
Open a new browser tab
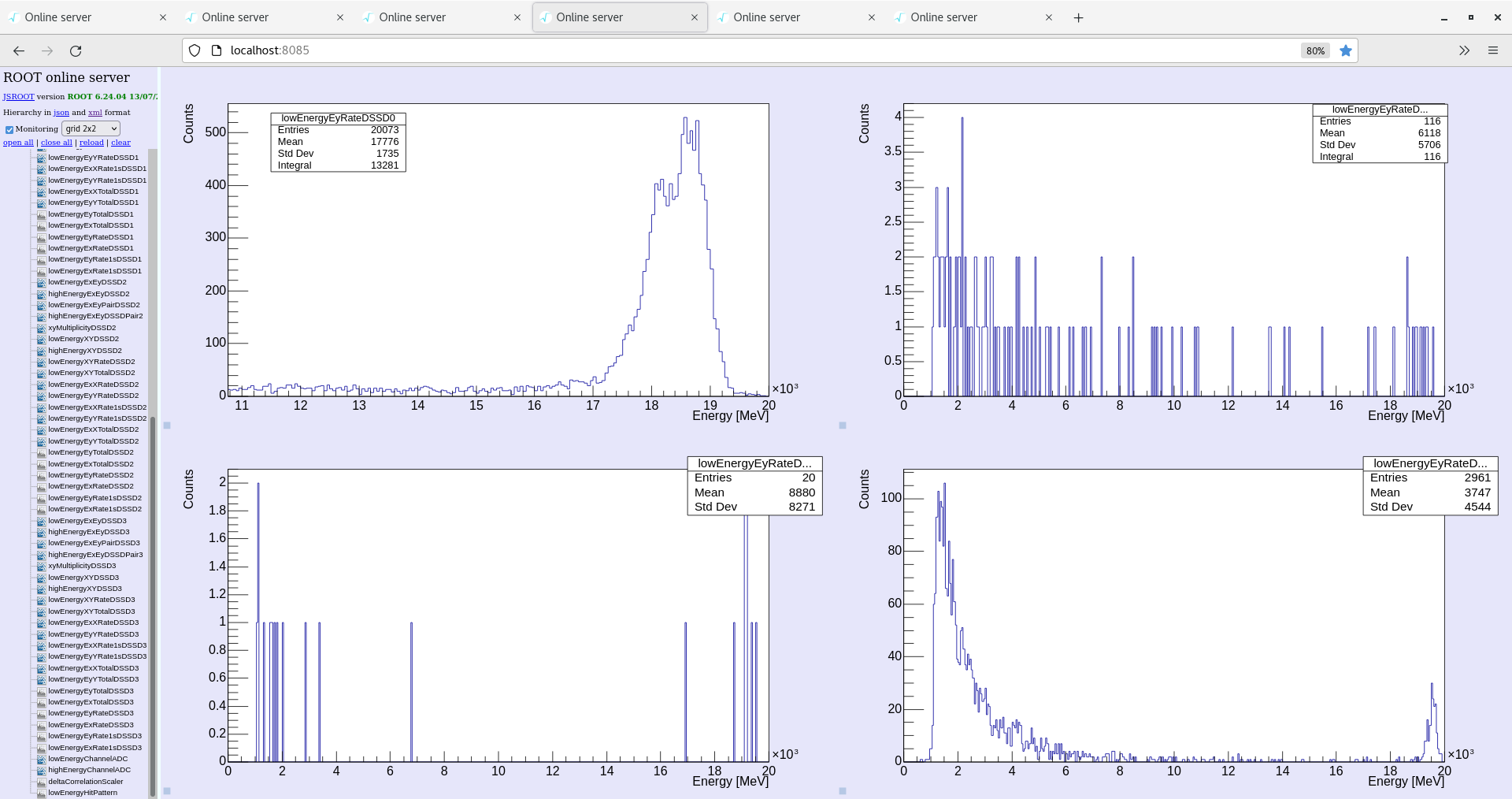(1078, 17)
